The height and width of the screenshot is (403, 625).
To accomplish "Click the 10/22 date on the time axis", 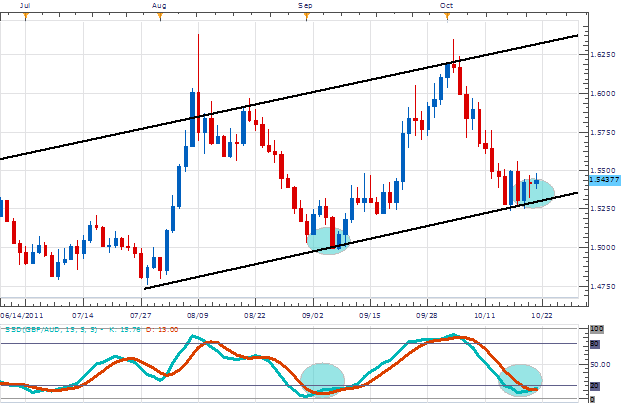I will tap(542, 315).
